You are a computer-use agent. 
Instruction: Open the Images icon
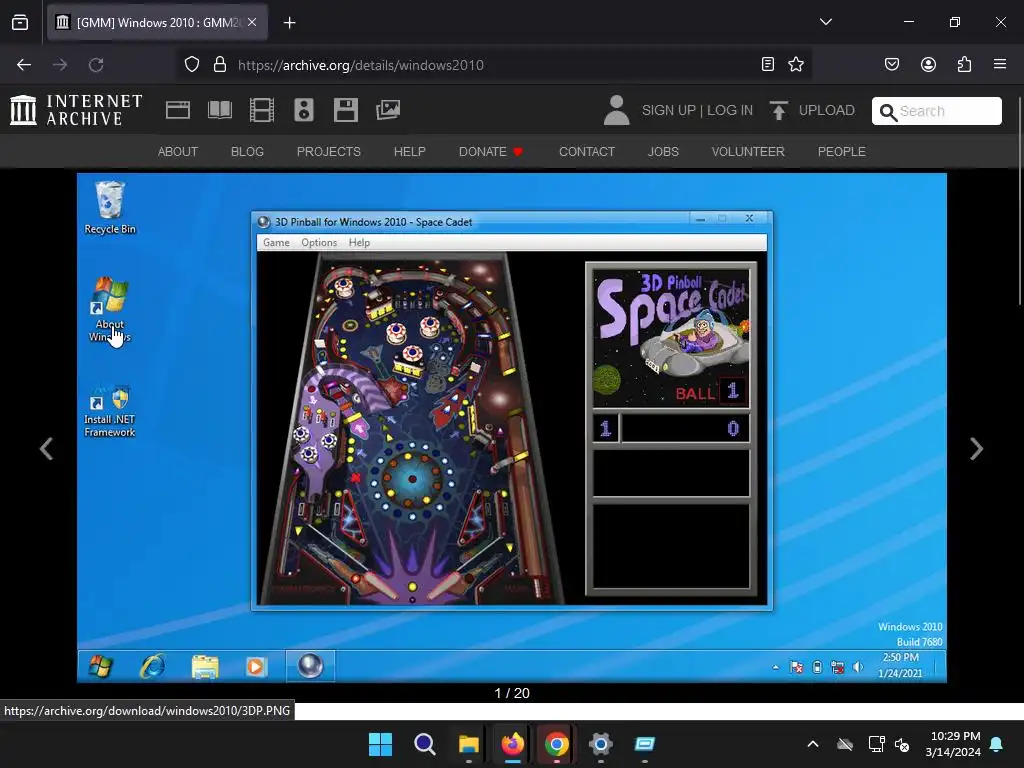[x=388, y=110]
